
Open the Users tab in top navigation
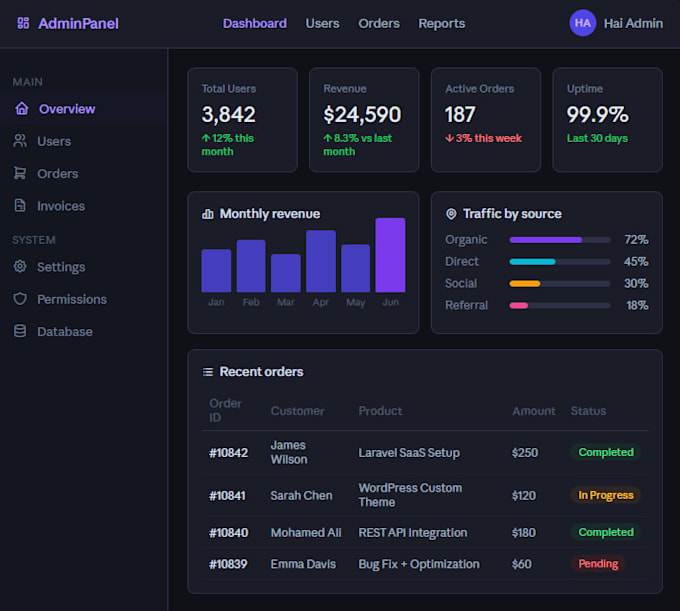click(x=322, y=23)
